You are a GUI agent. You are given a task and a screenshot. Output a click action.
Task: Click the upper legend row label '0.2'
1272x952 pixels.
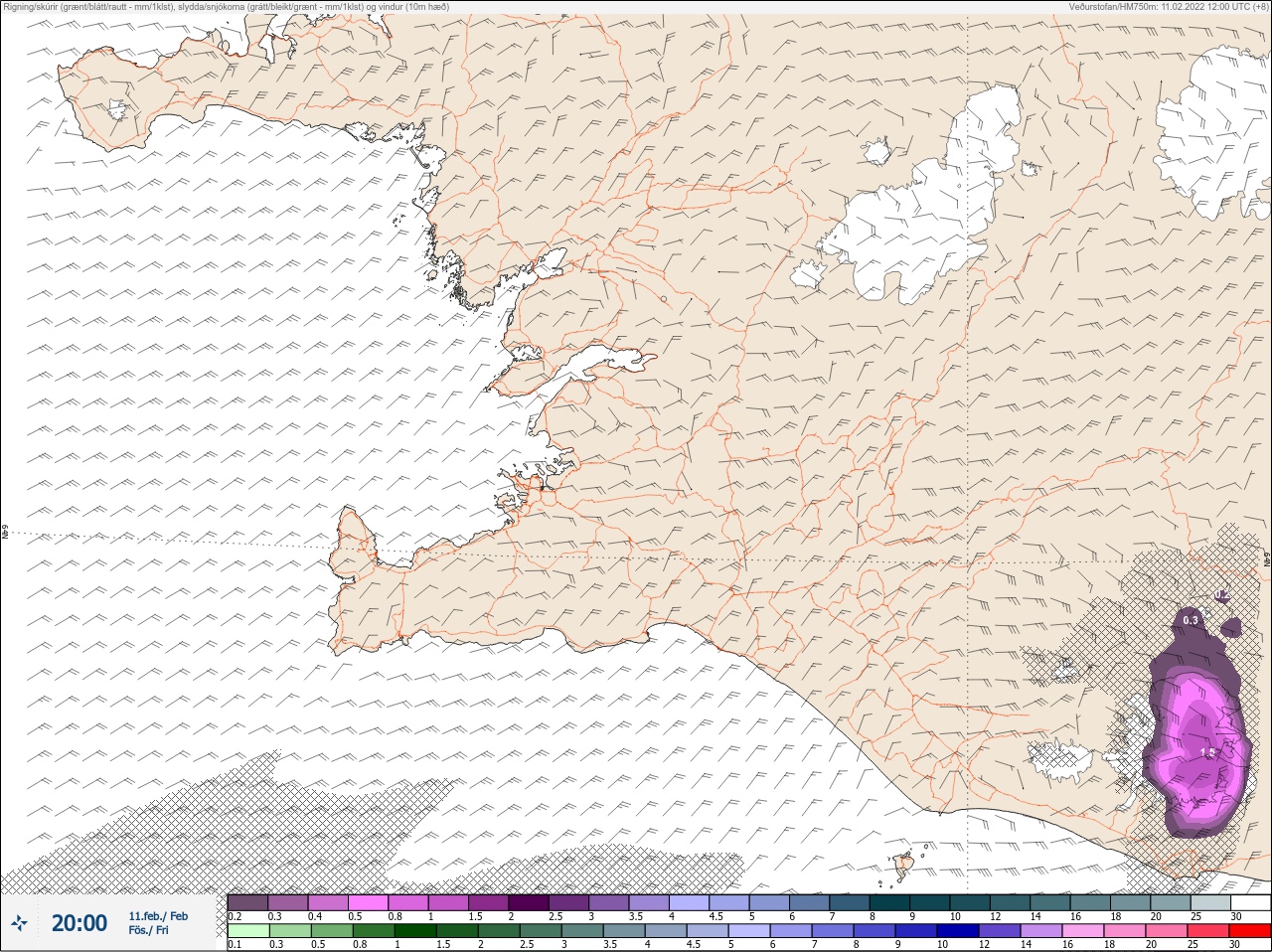235,916
